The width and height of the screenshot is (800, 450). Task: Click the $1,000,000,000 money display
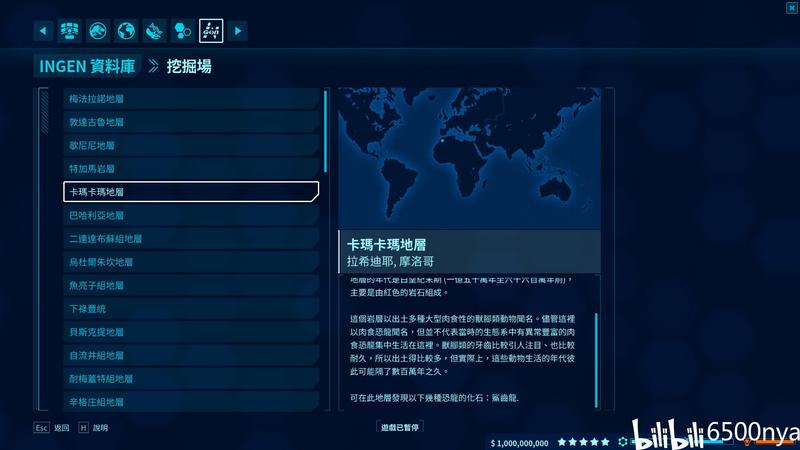[x=519, y=443]
